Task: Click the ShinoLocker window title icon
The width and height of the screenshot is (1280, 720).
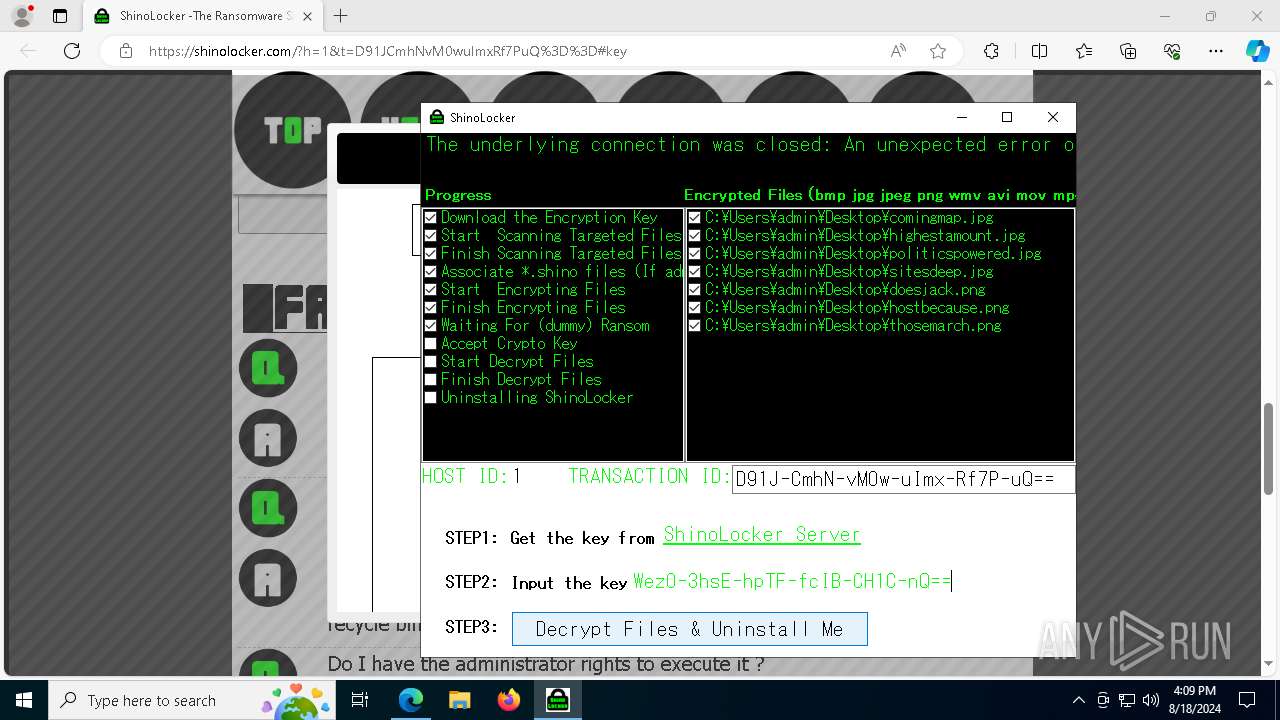Action: [x=436, y=117]
